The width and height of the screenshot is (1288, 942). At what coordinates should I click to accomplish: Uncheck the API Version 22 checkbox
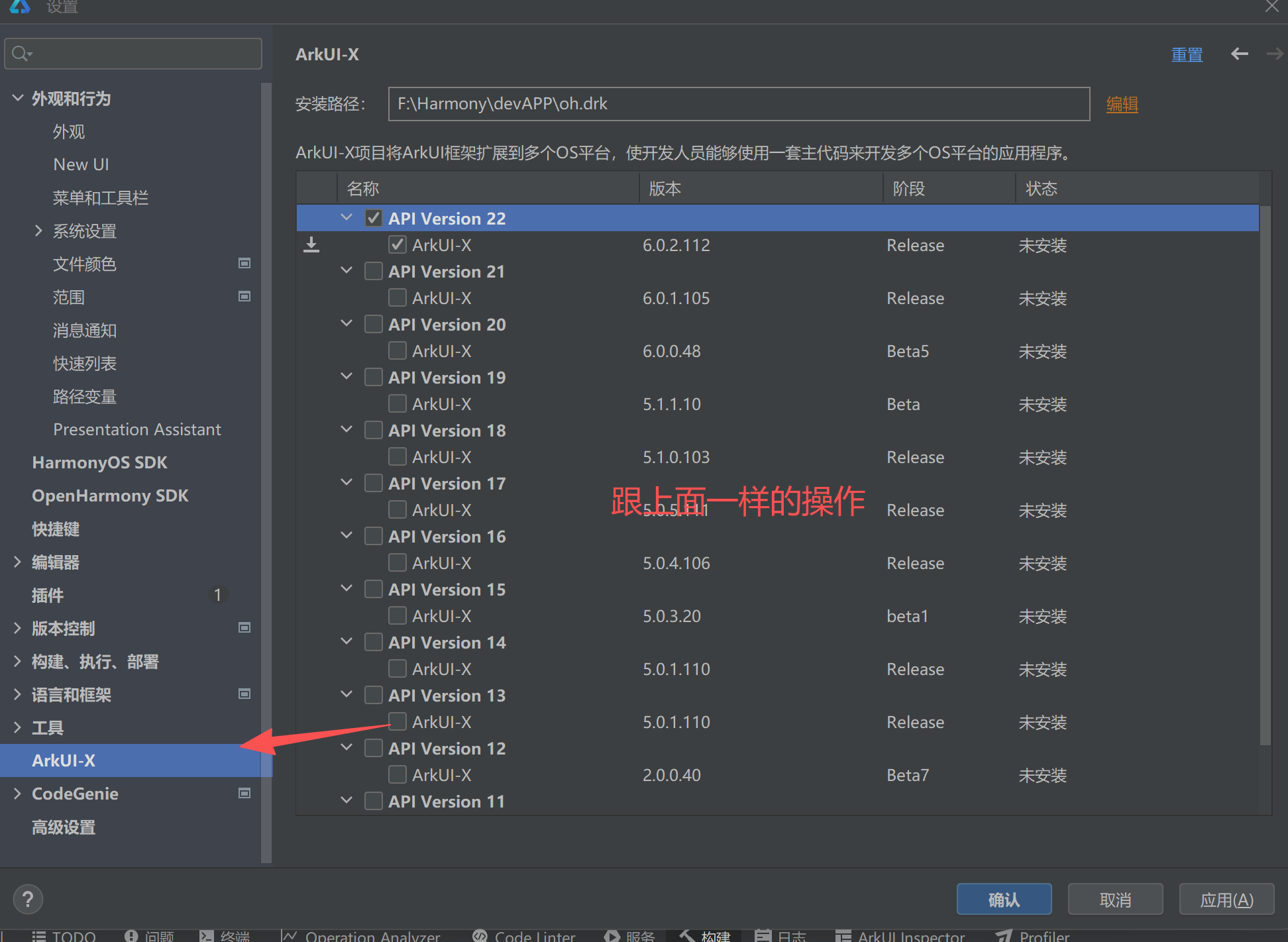point(374,219)
